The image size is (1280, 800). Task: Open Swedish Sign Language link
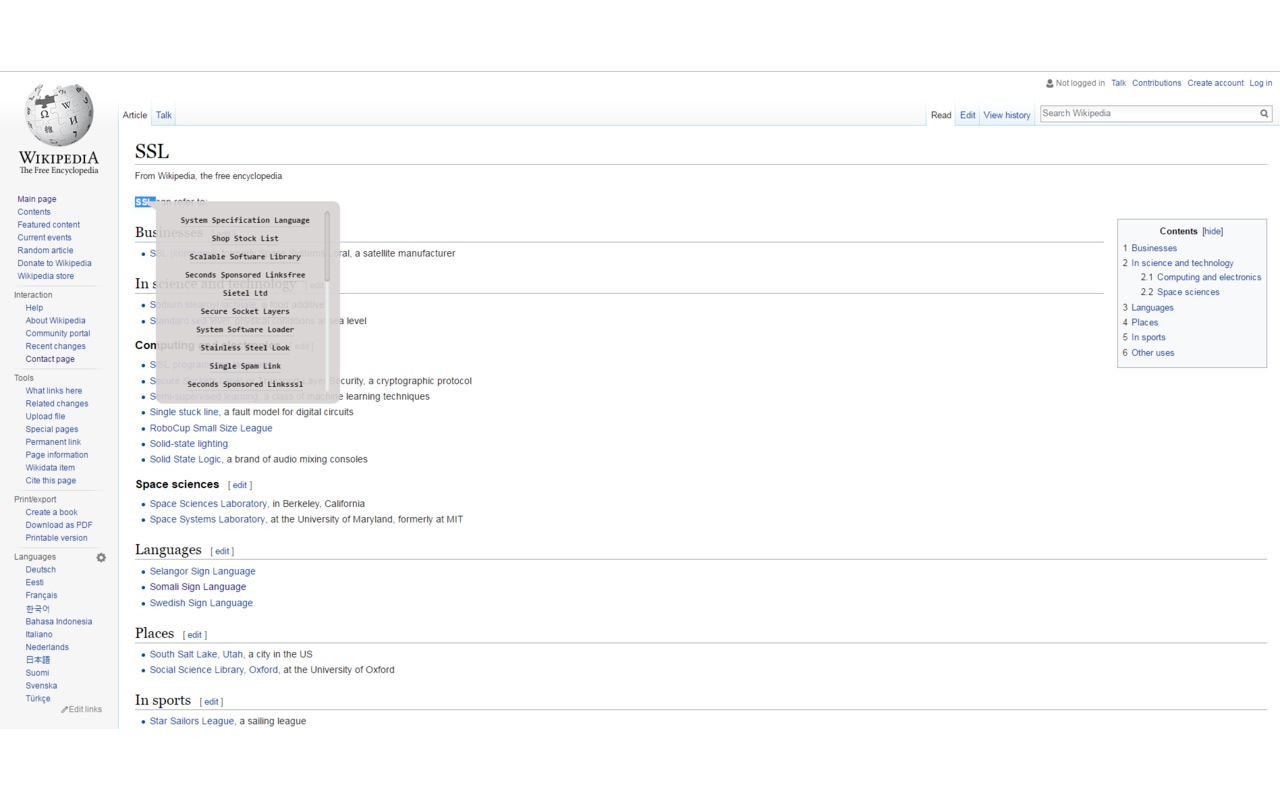click(x=201, y=604)
